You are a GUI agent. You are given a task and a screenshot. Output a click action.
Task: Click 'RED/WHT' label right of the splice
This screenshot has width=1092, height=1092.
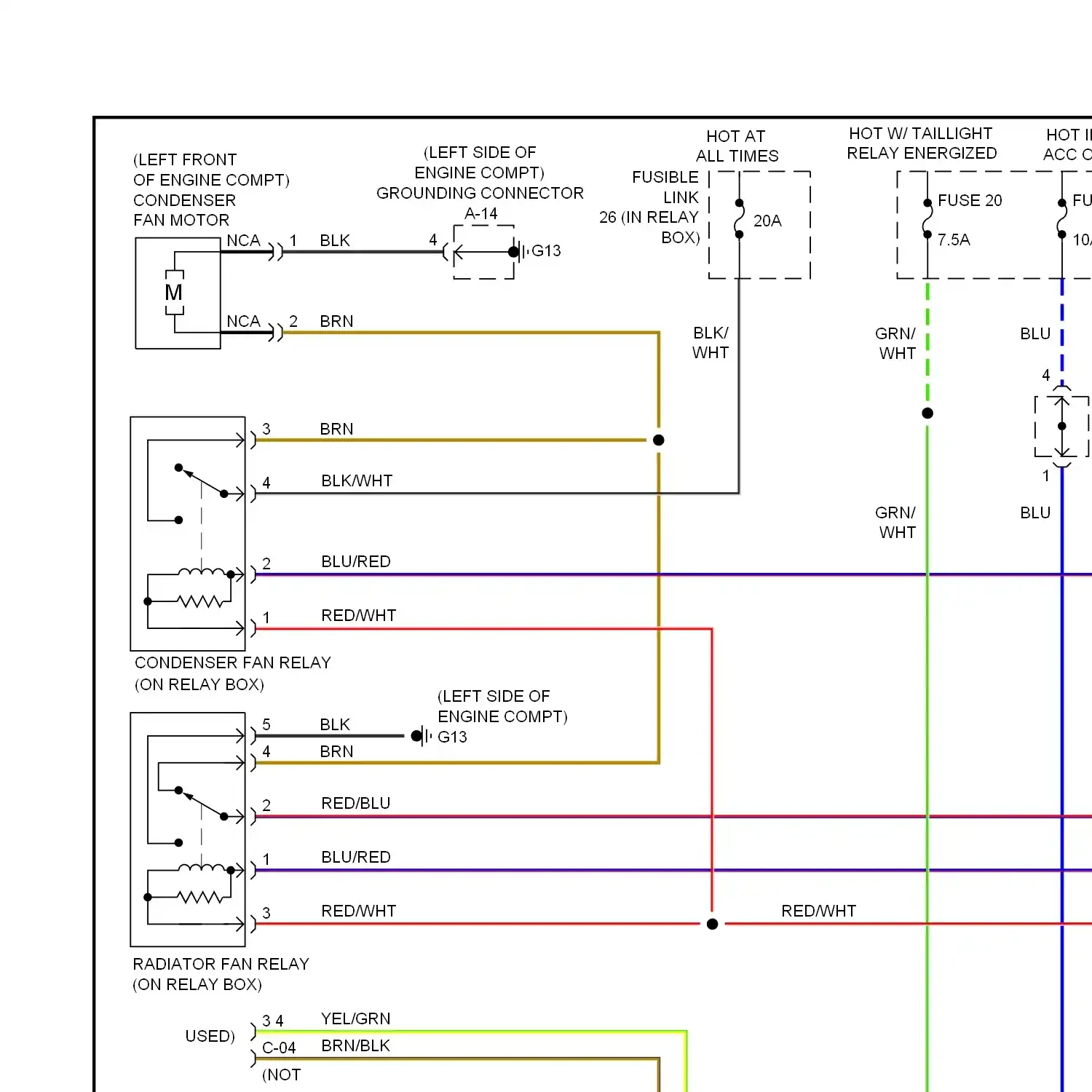(819, 911)
